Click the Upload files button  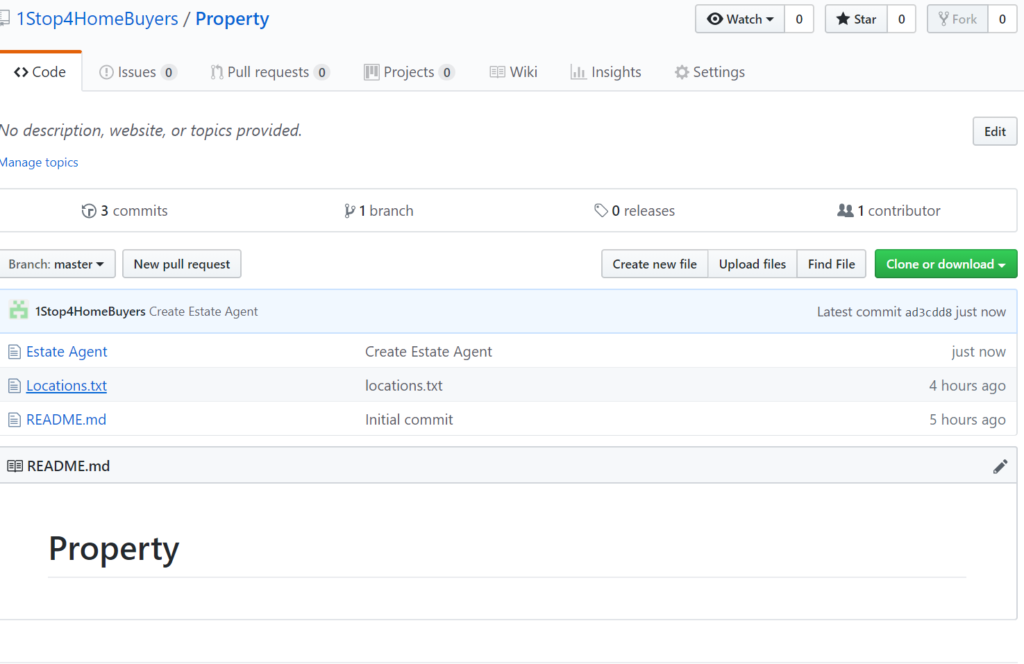coord(752,264)
